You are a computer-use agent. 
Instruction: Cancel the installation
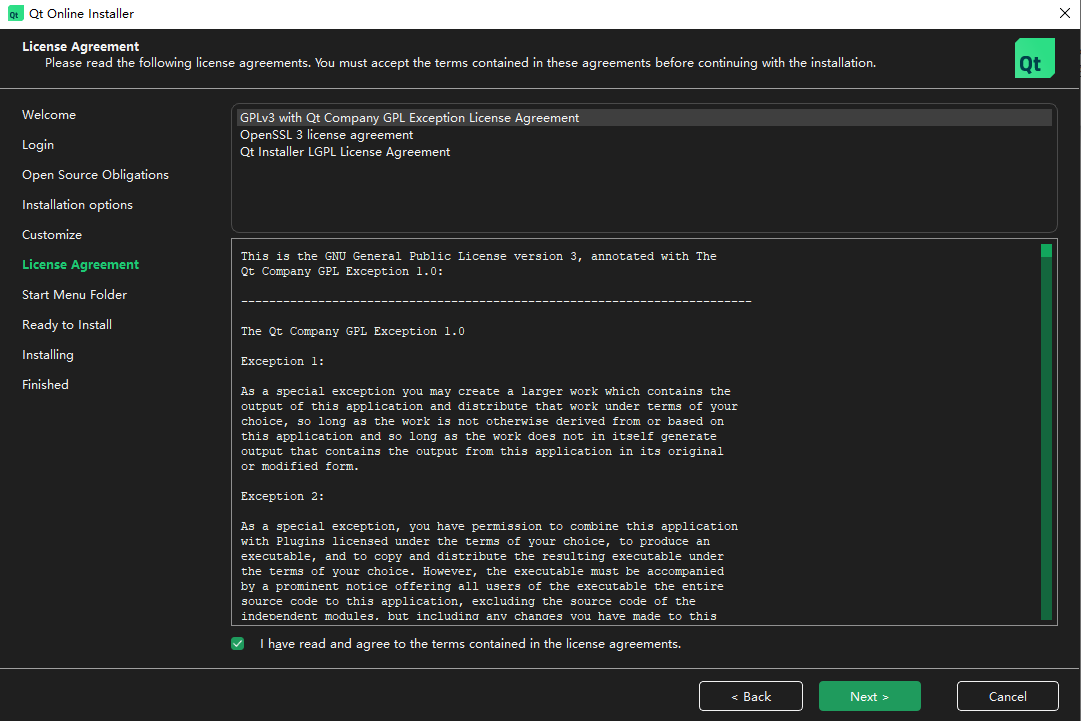pyautogui.click(x=1007, y=696)
